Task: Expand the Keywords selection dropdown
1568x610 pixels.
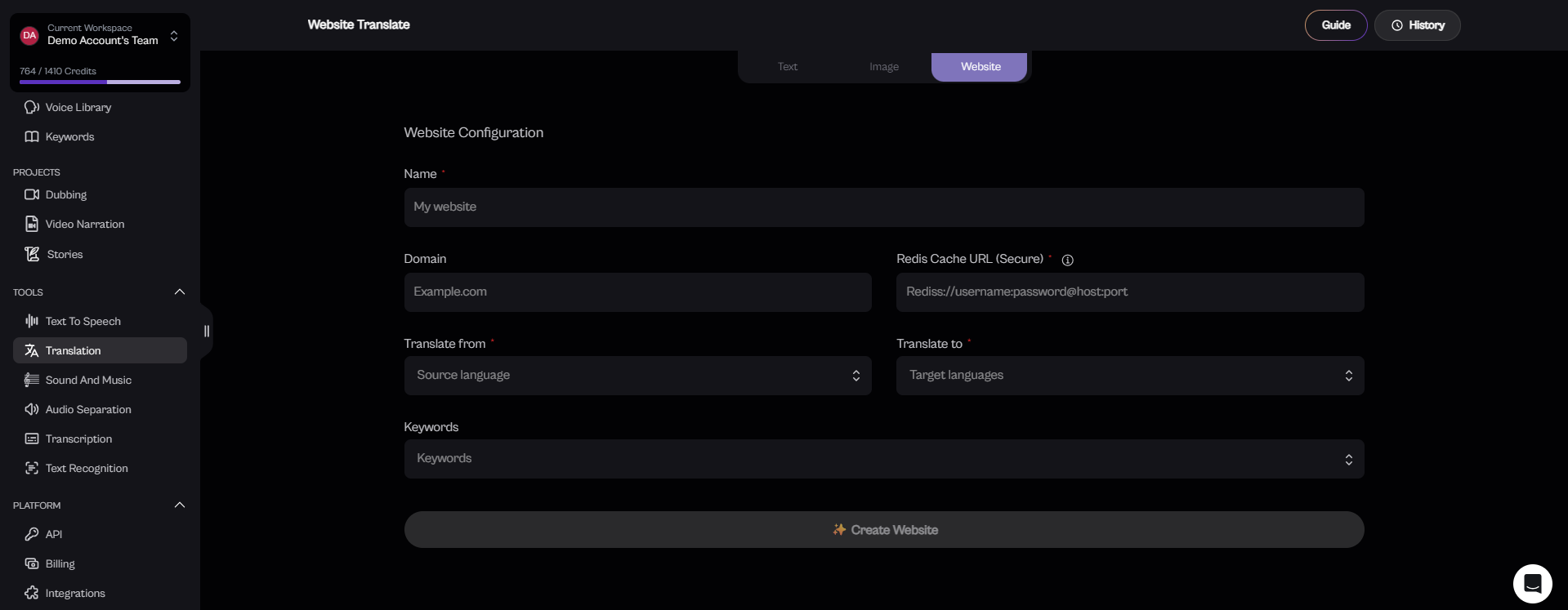Action: pyautogui.click(x=883, y=459)
